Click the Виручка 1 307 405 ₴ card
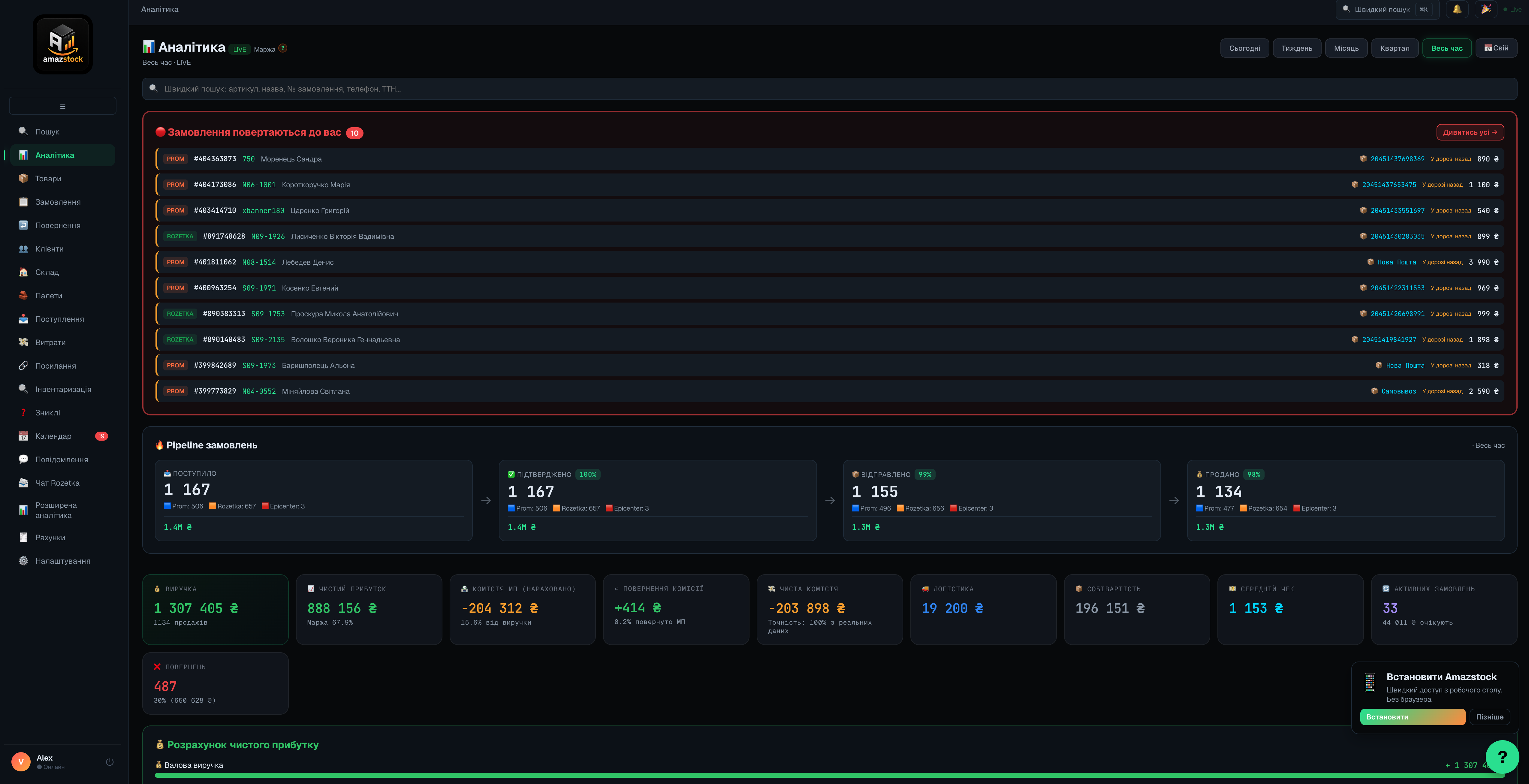This screenshot has height=784, width=1529. [x=216, y=610]
